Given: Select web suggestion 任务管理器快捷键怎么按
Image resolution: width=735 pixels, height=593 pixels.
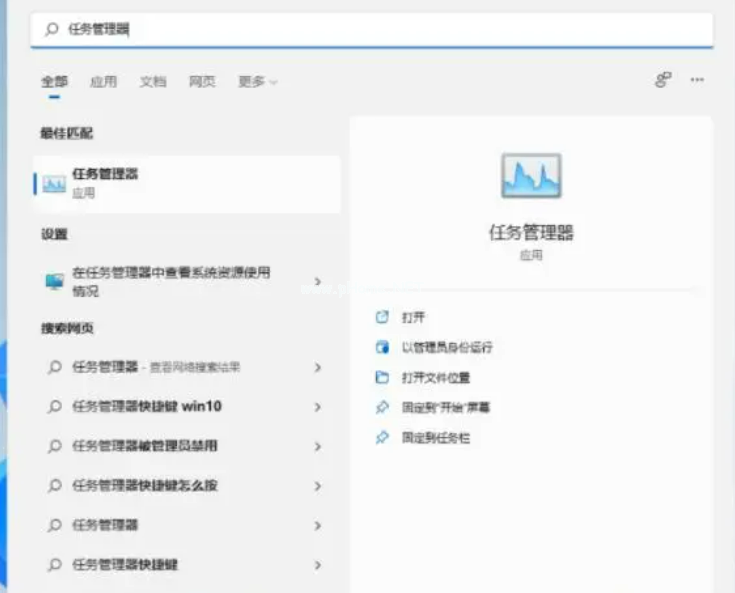Looking at the screenshot, I should click(145, 485).
